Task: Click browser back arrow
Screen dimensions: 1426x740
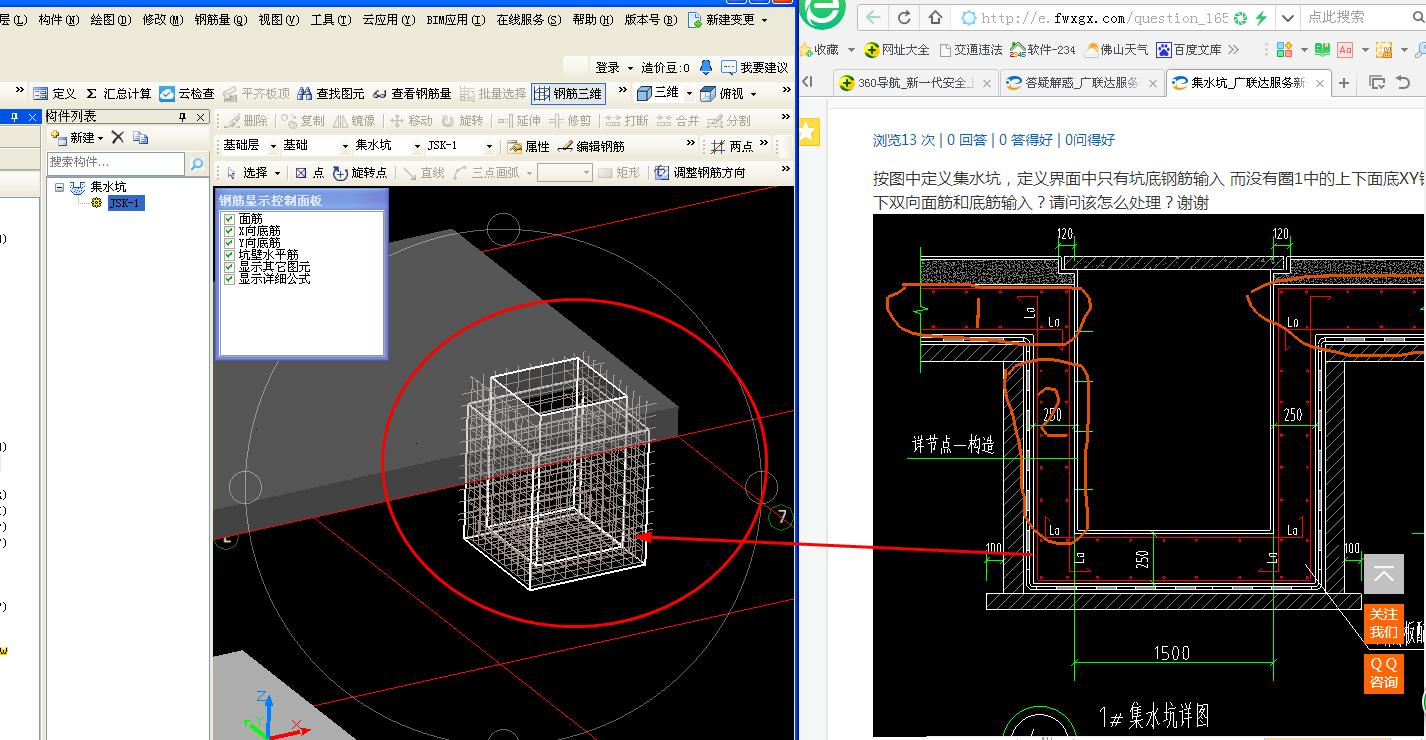Action: point(874,17)
